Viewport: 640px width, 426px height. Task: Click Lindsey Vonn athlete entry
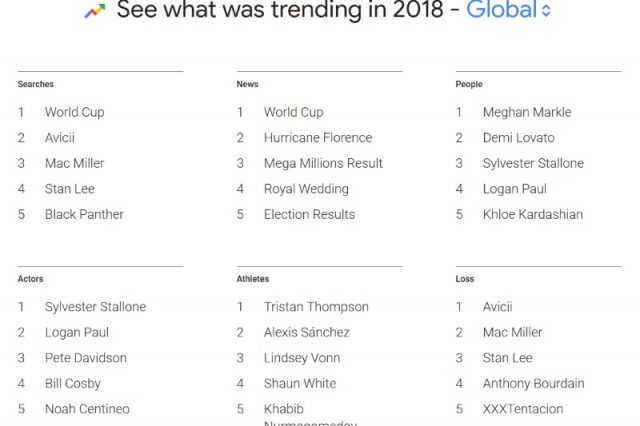(302, 358)
